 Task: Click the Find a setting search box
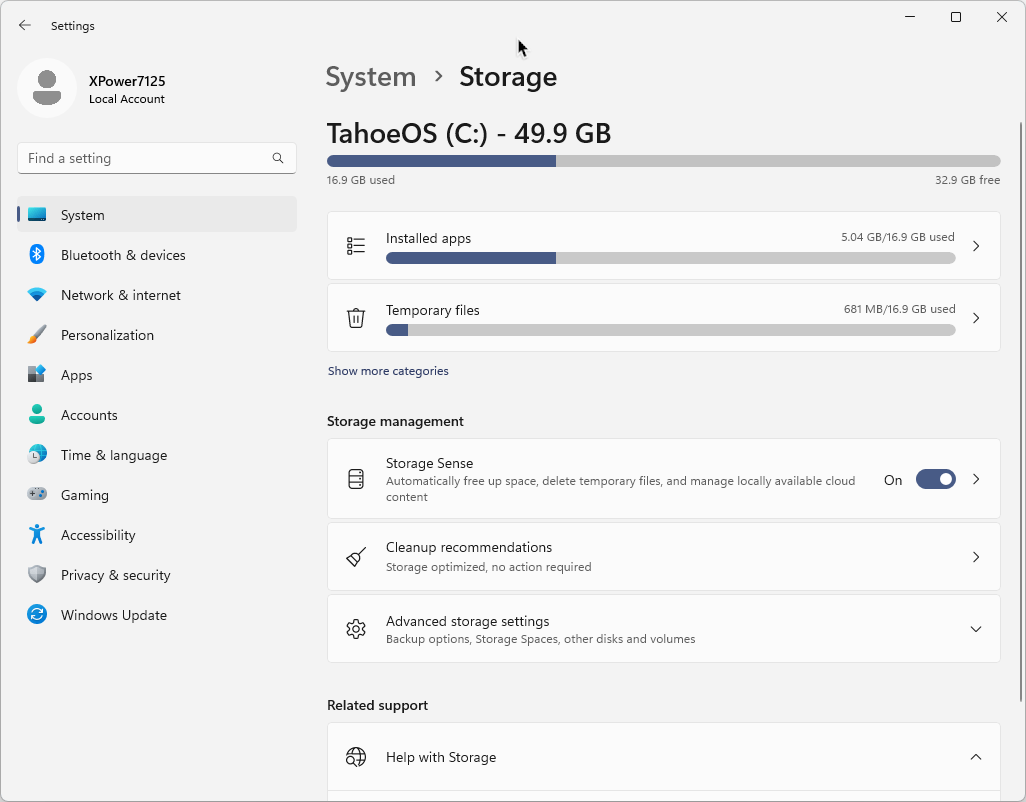click(x=147, y=158)
